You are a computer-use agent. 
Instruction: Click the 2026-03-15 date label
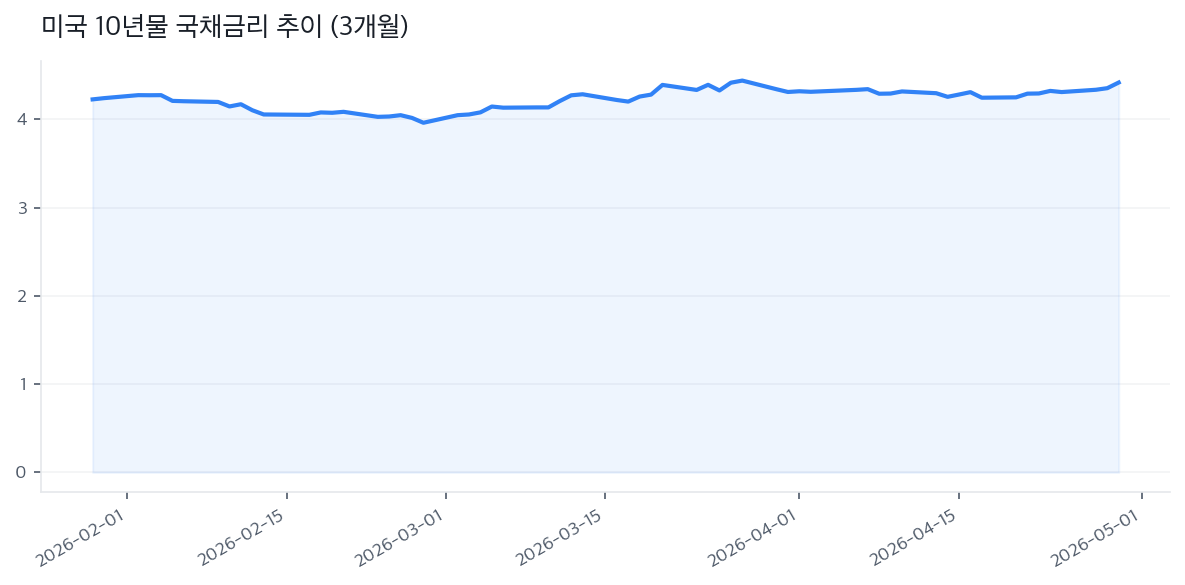pyautogui.click(x=561, y=539)
